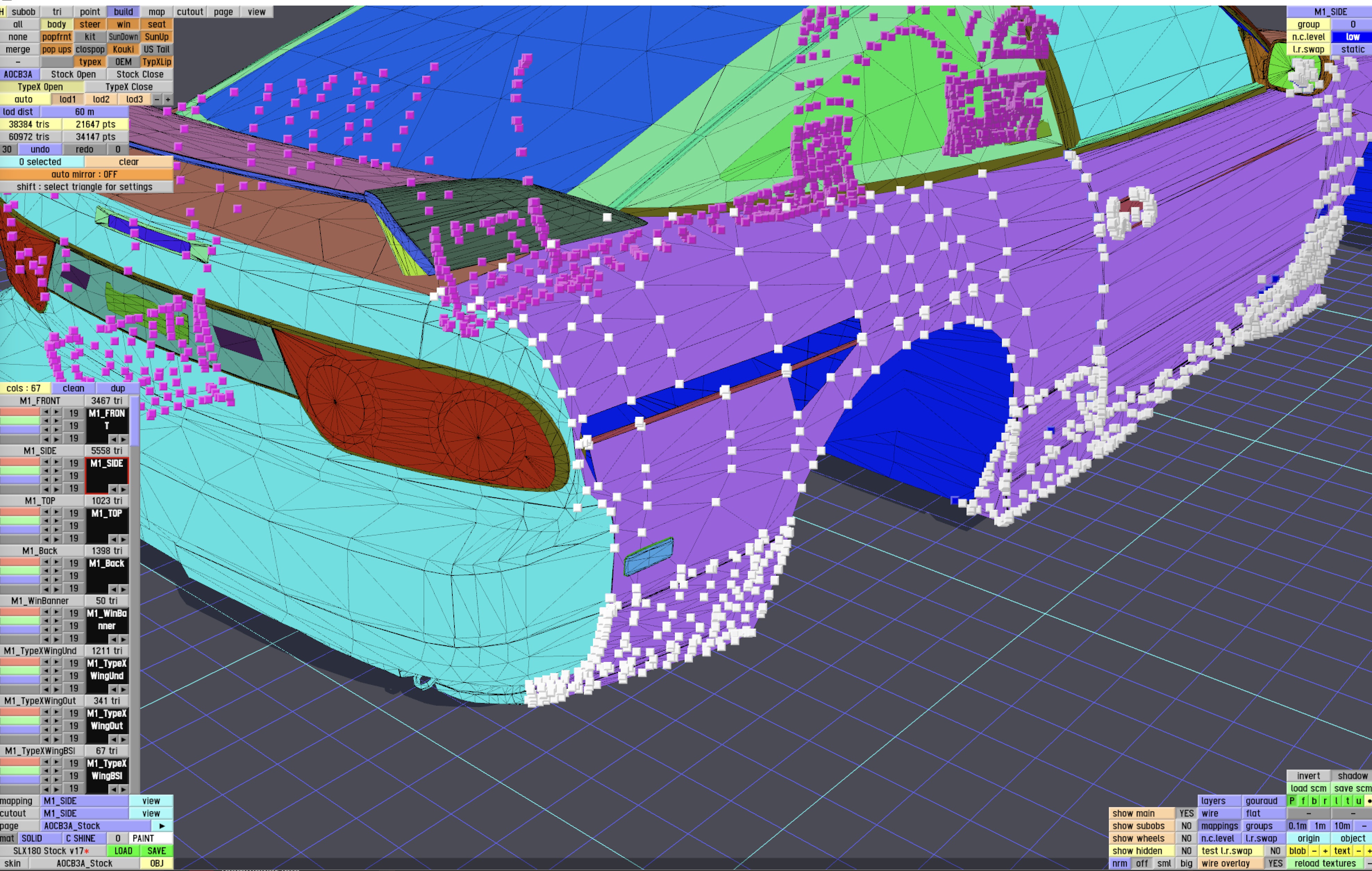This screenshot has height=871, width=1372.
Task: Toggle wire overlay YES button
Action: (x=1275, y=864)
